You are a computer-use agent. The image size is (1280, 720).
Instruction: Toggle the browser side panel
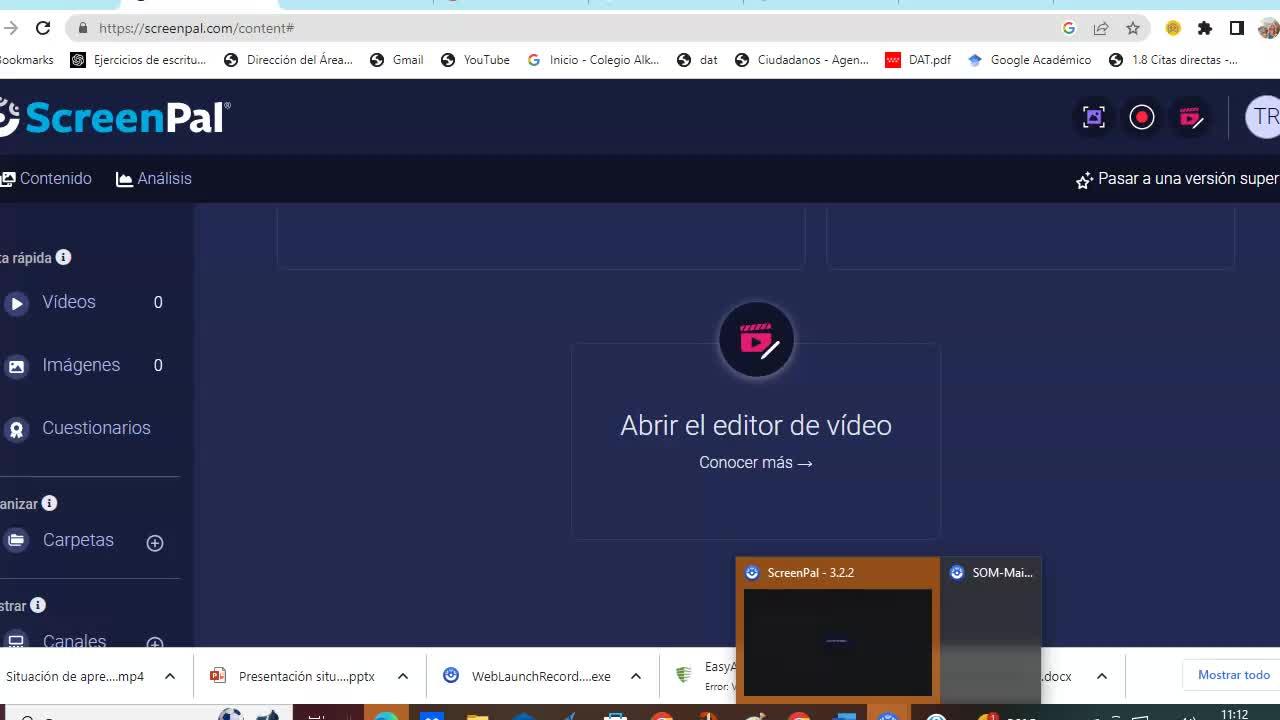1237,28
